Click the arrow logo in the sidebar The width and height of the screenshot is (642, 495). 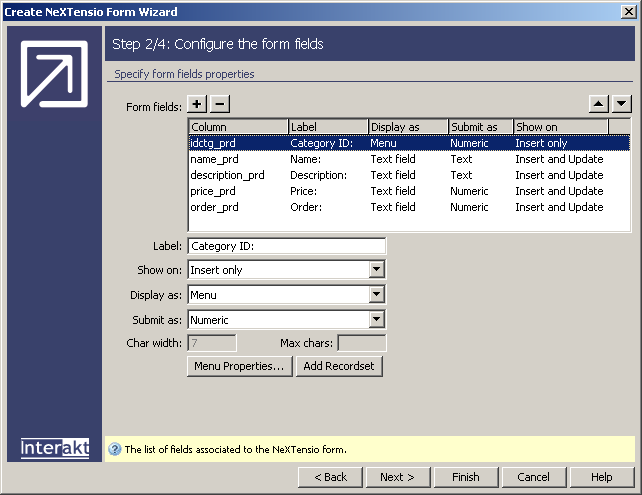tap(54, 75)
